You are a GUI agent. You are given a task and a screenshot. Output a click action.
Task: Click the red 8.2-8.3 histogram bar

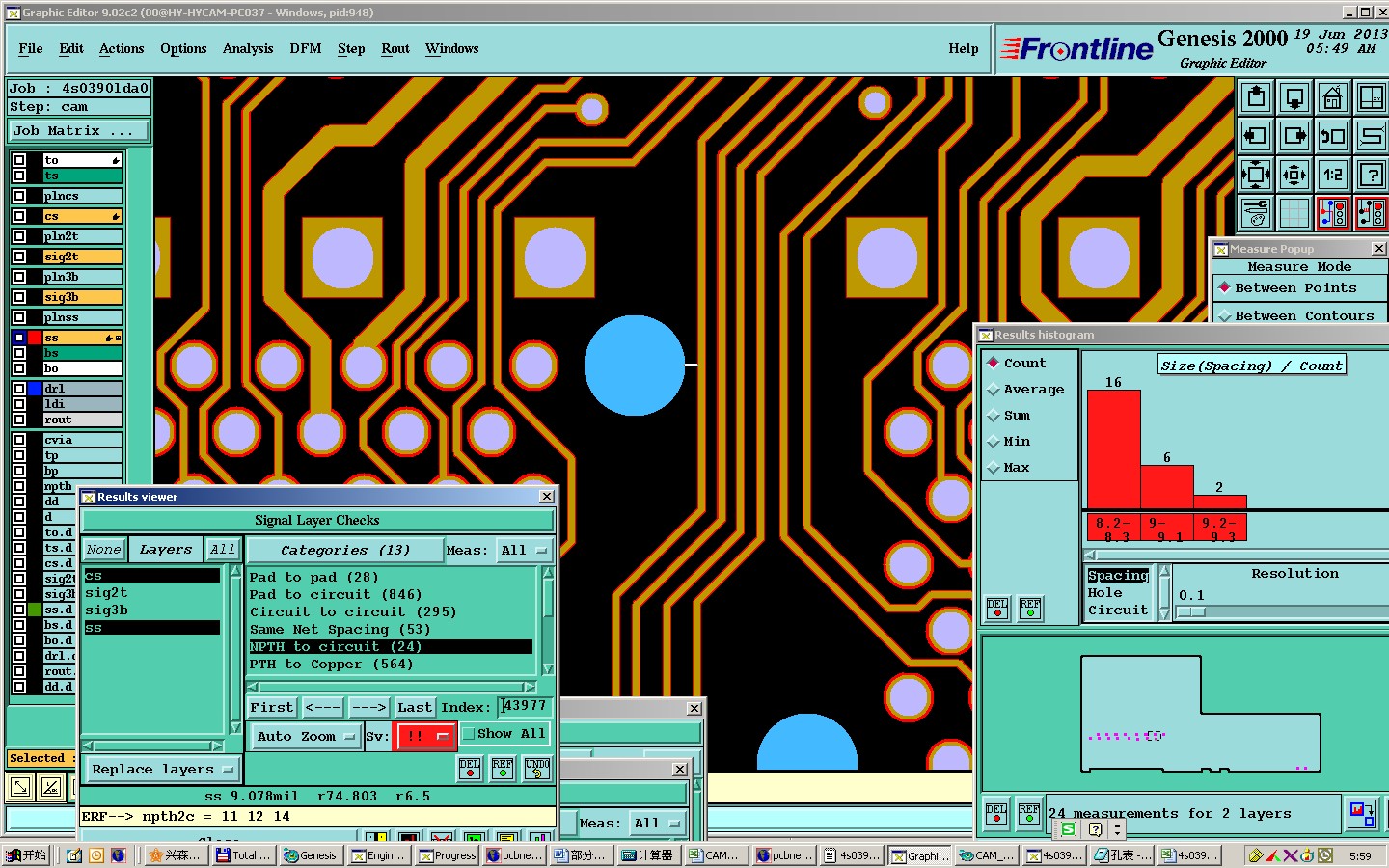pyautogui.click(x=1113, y=448)
